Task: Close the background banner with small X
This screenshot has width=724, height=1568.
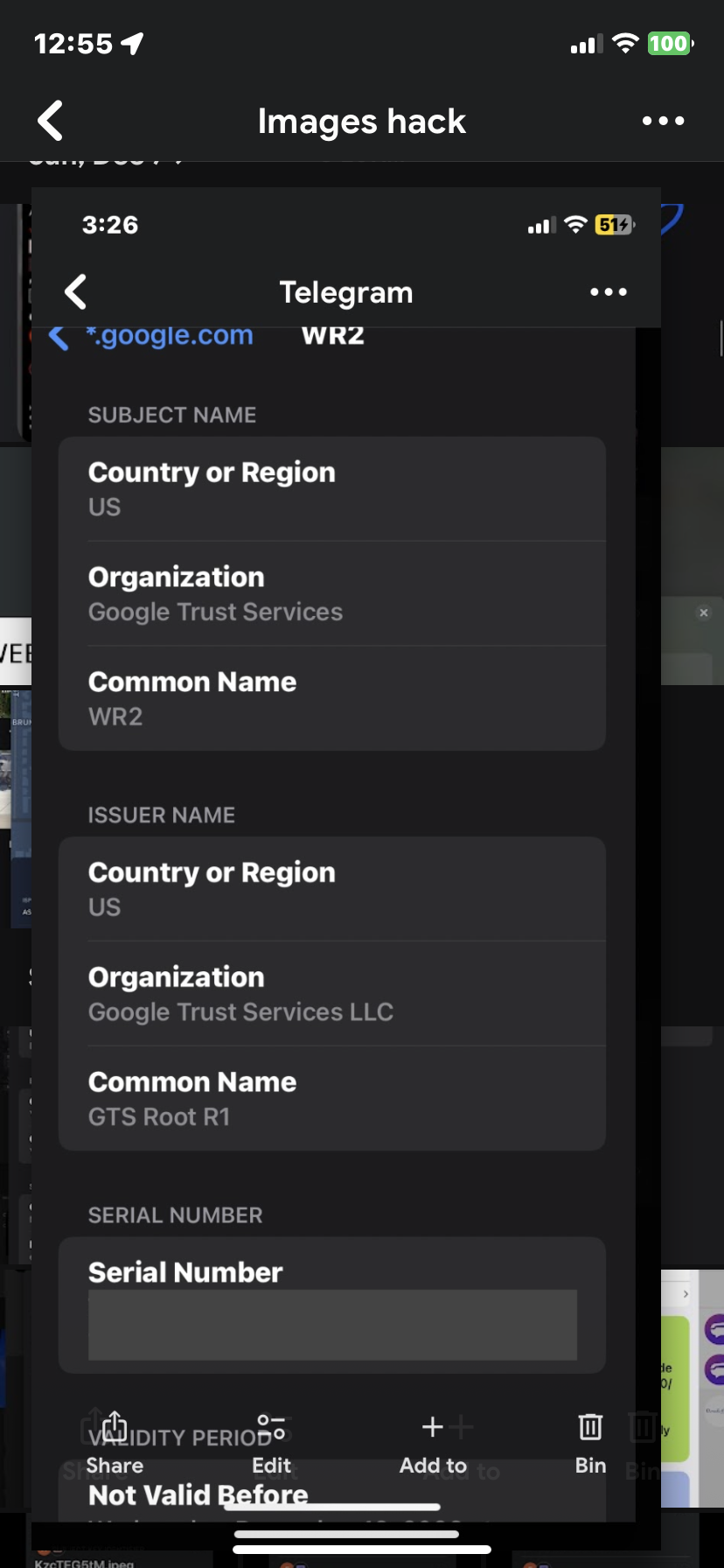Action: point(704,612)
